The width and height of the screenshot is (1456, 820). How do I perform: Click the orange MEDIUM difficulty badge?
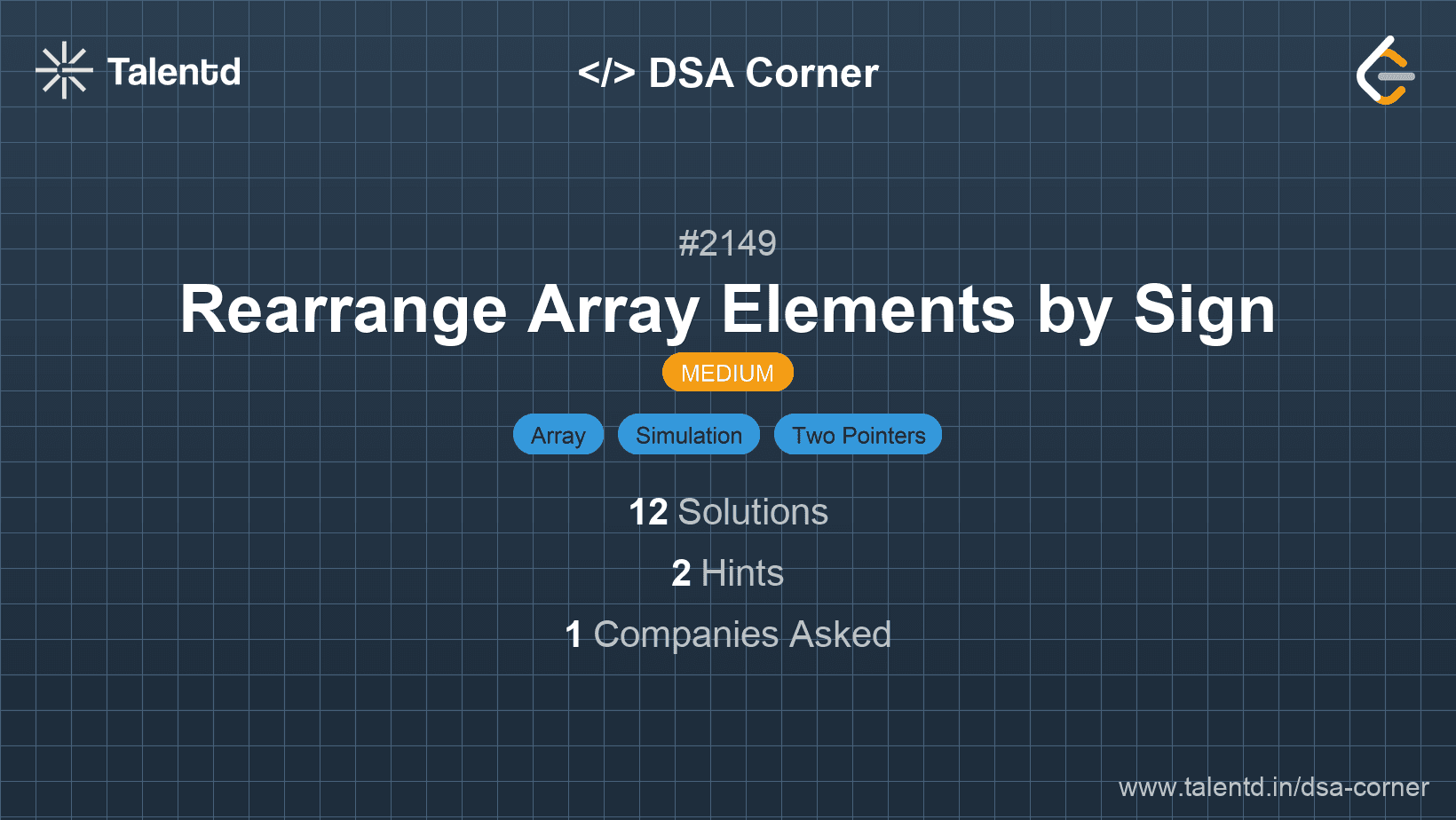(x=727, y=373)
